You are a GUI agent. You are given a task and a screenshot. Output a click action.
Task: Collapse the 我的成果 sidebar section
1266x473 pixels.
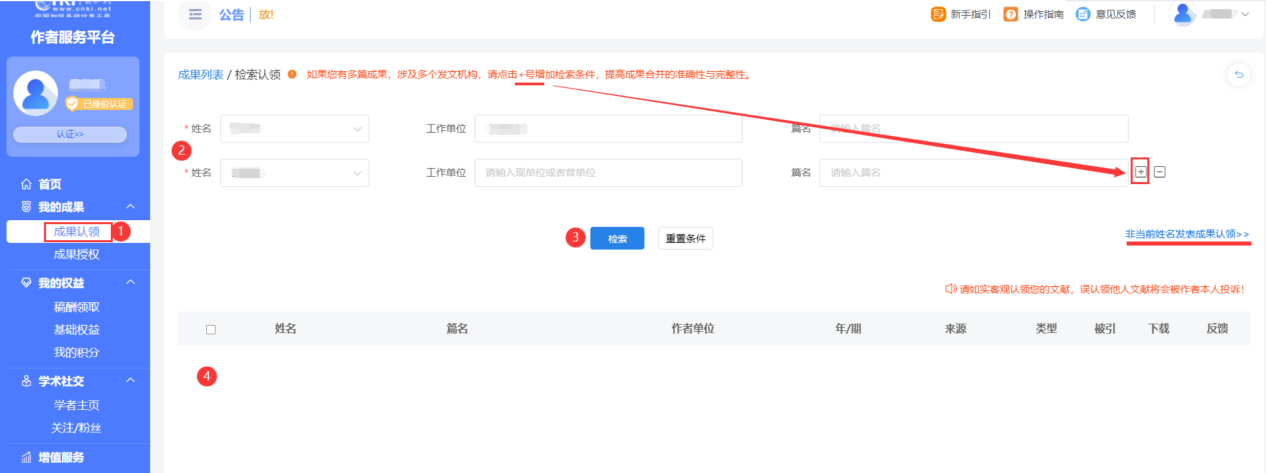pos(131,207)
